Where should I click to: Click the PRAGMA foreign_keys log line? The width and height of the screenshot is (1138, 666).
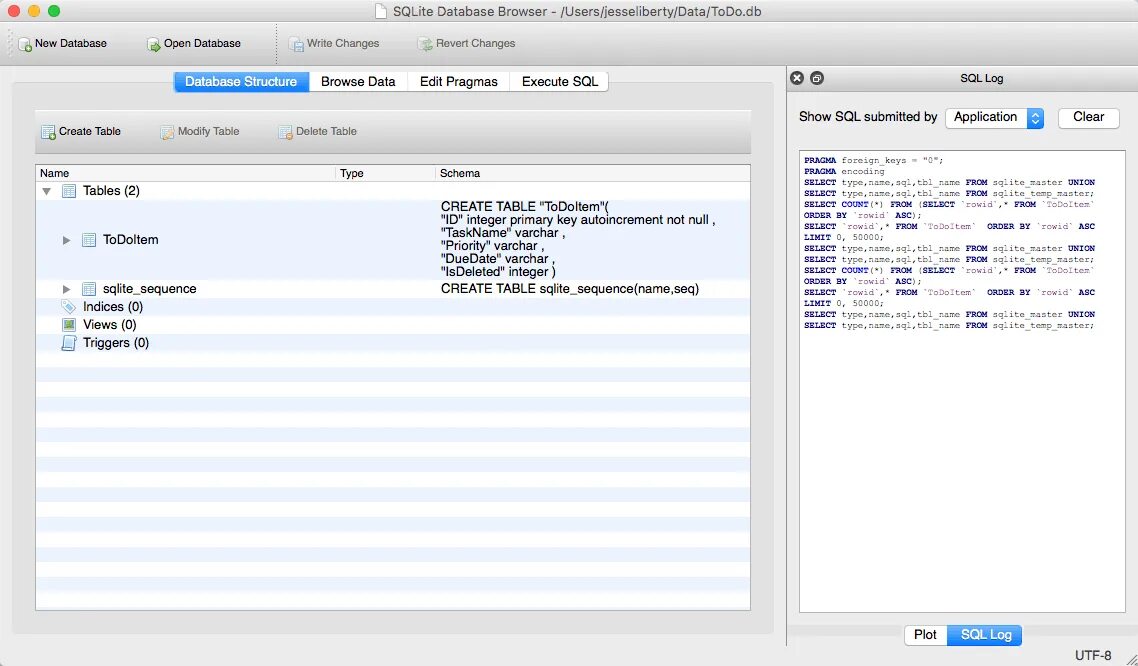click(x=874, y=160)
